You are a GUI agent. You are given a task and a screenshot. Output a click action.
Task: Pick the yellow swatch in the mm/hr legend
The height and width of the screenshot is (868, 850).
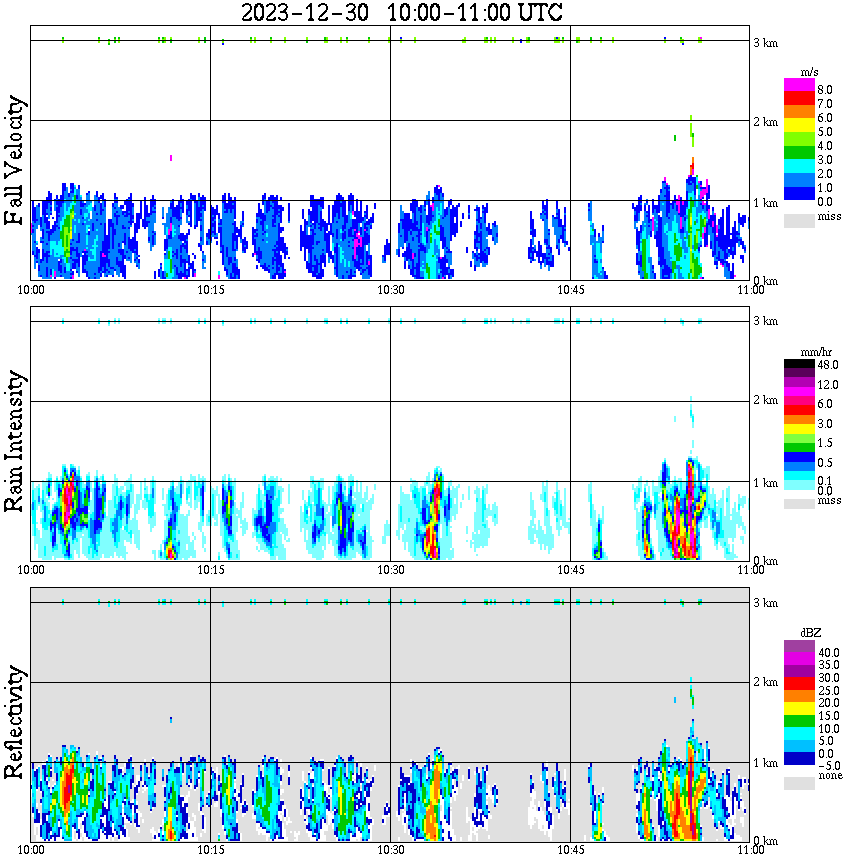click(x=799, y=428)
